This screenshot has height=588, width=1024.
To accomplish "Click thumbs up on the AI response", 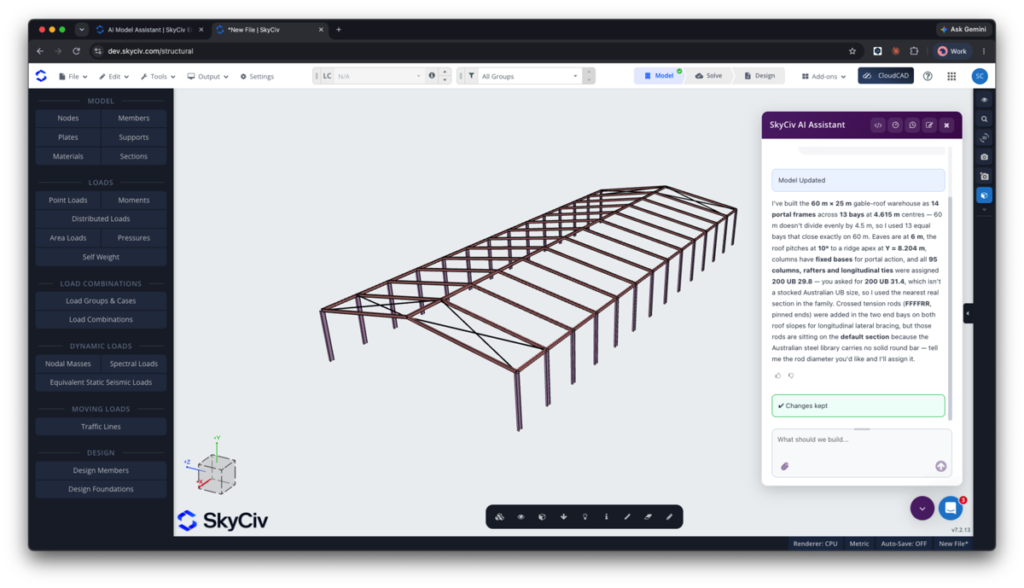I will pyautogui.click(x=778, y=376).
